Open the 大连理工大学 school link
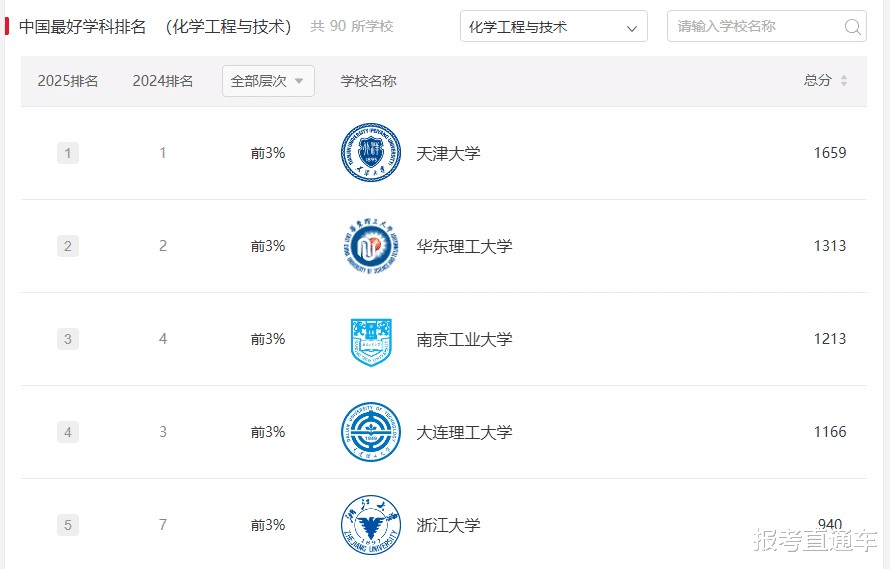 464,433
